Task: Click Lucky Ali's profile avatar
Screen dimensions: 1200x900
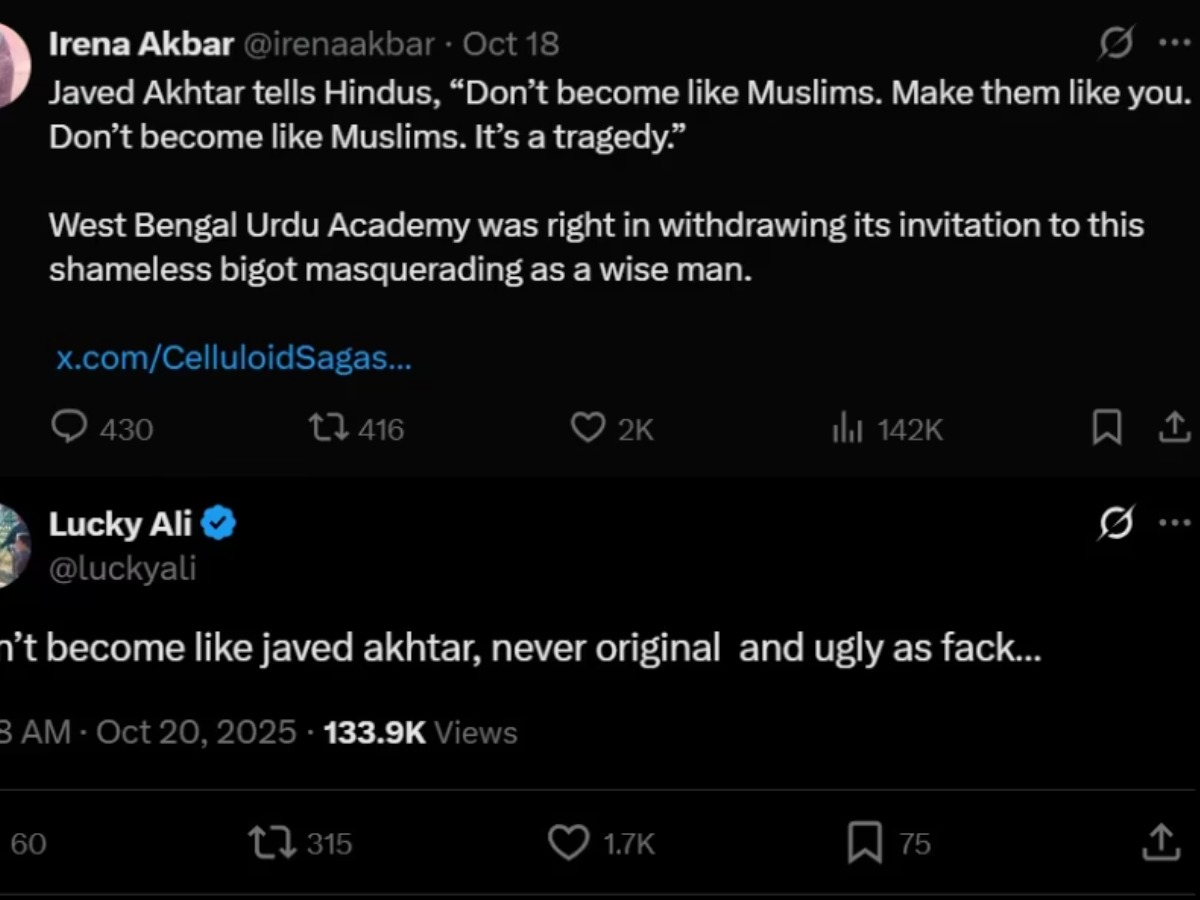Action: [14, 546]
